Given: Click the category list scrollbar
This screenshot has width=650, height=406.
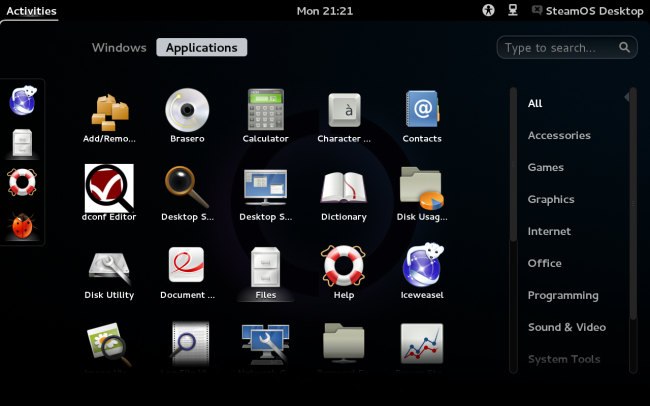Looking at the screenshot, I should (633, 203).
